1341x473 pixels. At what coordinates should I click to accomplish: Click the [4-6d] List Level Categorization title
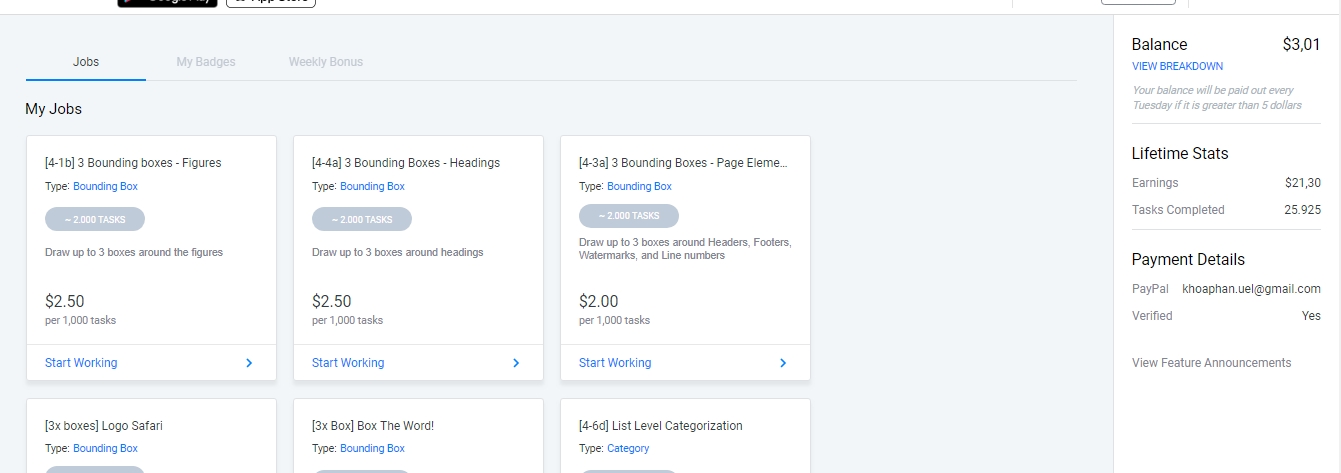(x=661, y=426)
